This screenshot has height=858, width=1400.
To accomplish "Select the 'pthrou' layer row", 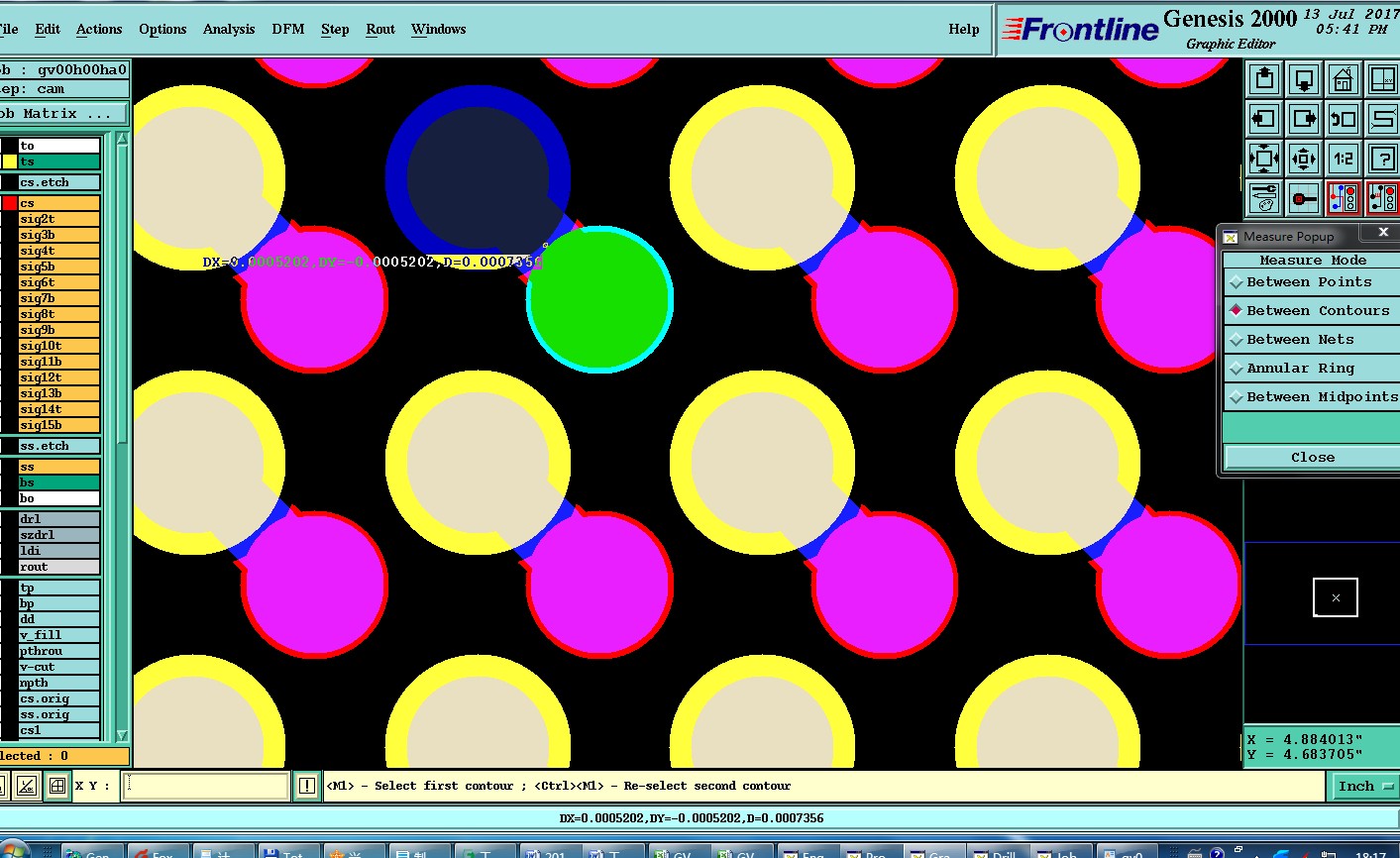I will tap(59, 651).
